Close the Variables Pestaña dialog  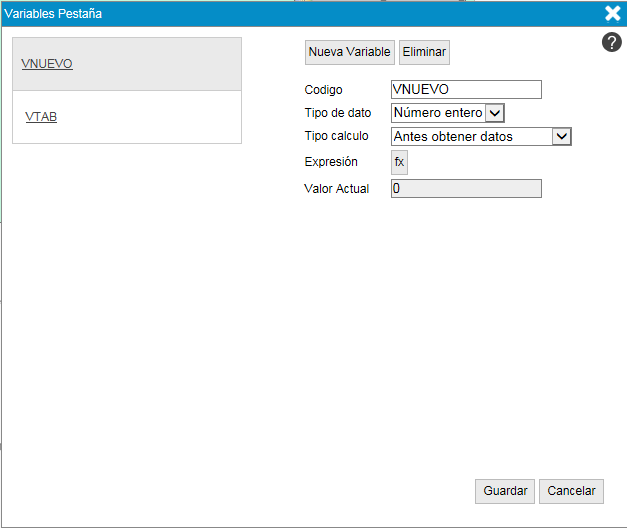613,13
